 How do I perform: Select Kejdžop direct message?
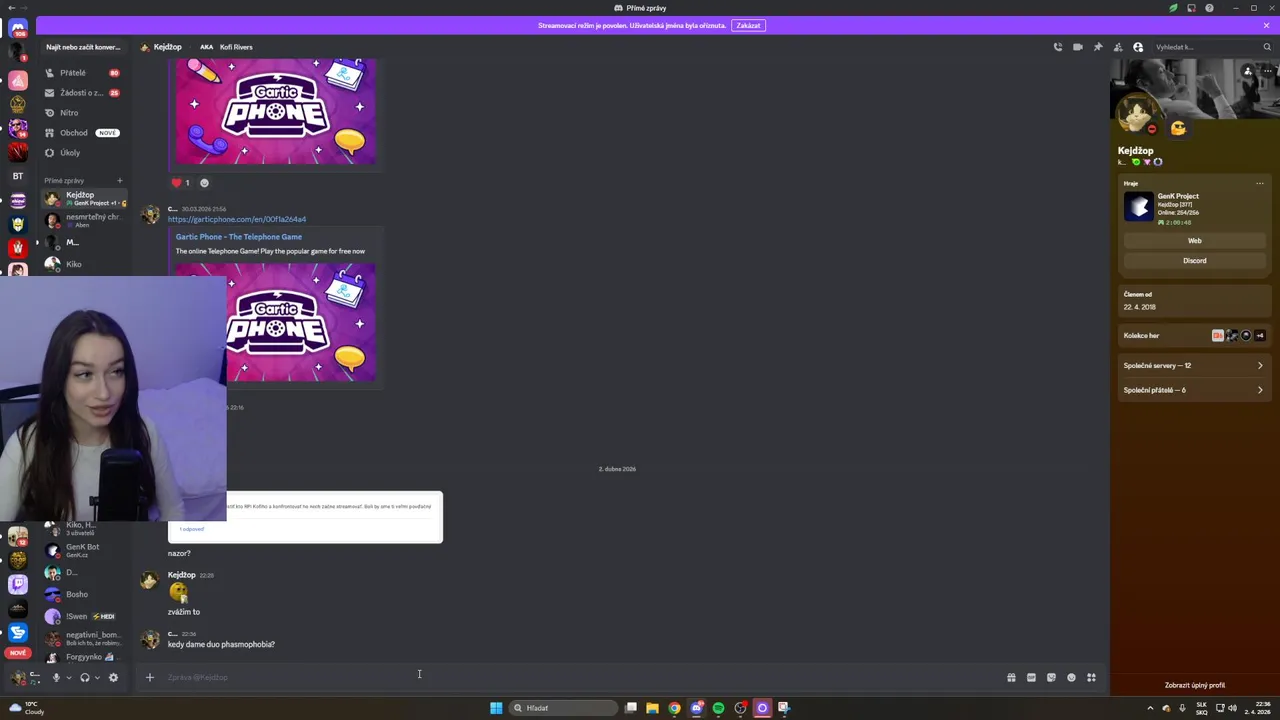coord(83,198)
